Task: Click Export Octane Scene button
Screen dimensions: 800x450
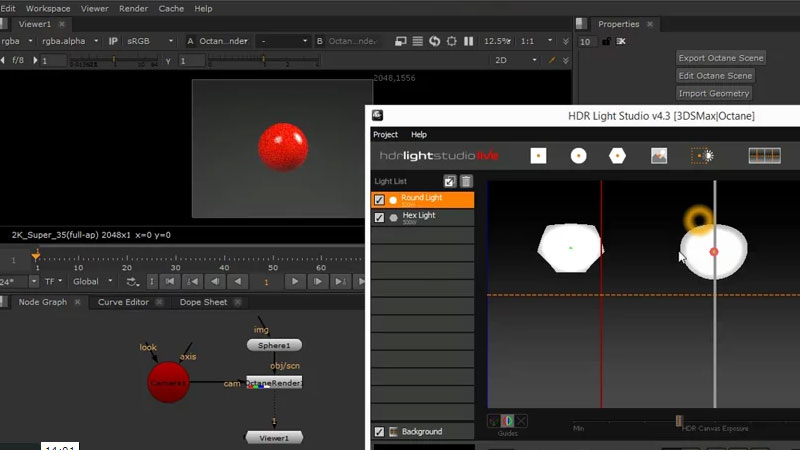Action: click(721, 58)
